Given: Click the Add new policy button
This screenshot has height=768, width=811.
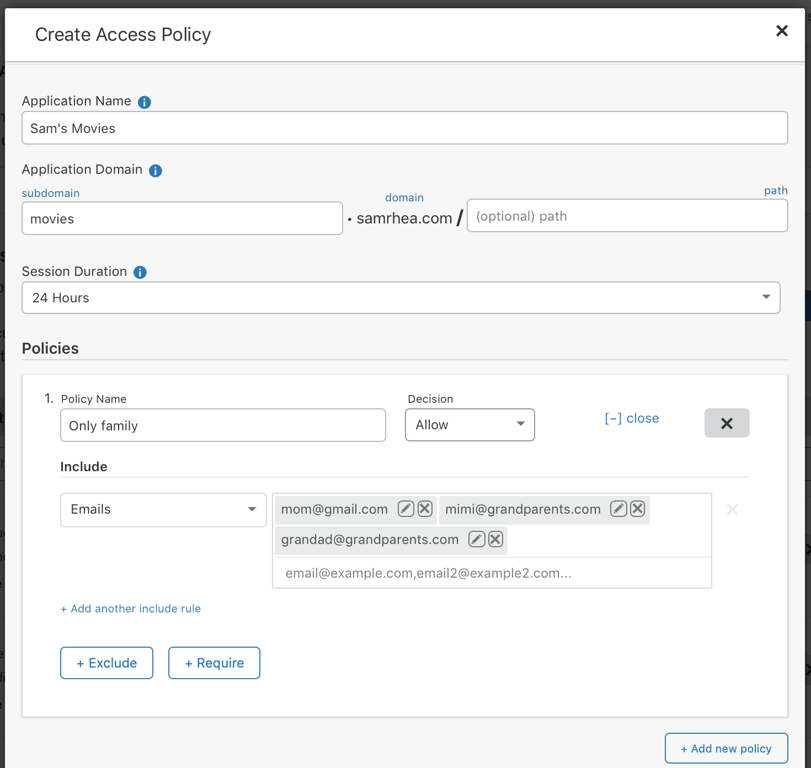Looking at the screenshot, I should point(726,748).
